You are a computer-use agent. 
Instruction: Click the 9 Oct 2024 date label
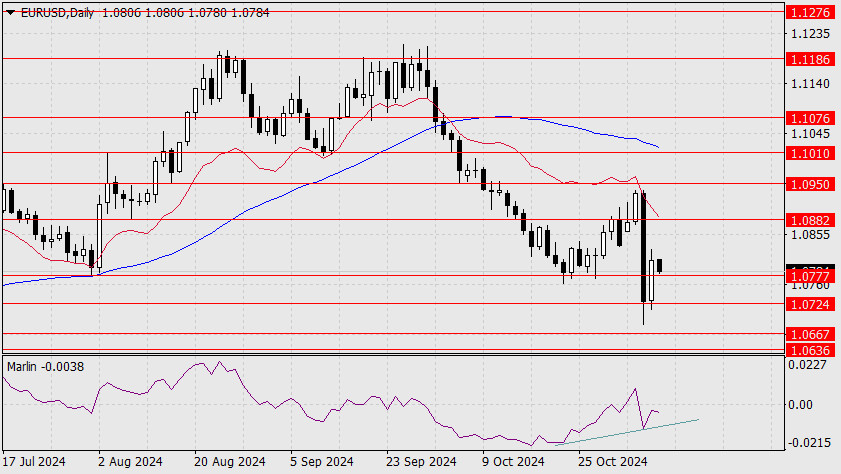pyautogui.click(x=513, y=462)
